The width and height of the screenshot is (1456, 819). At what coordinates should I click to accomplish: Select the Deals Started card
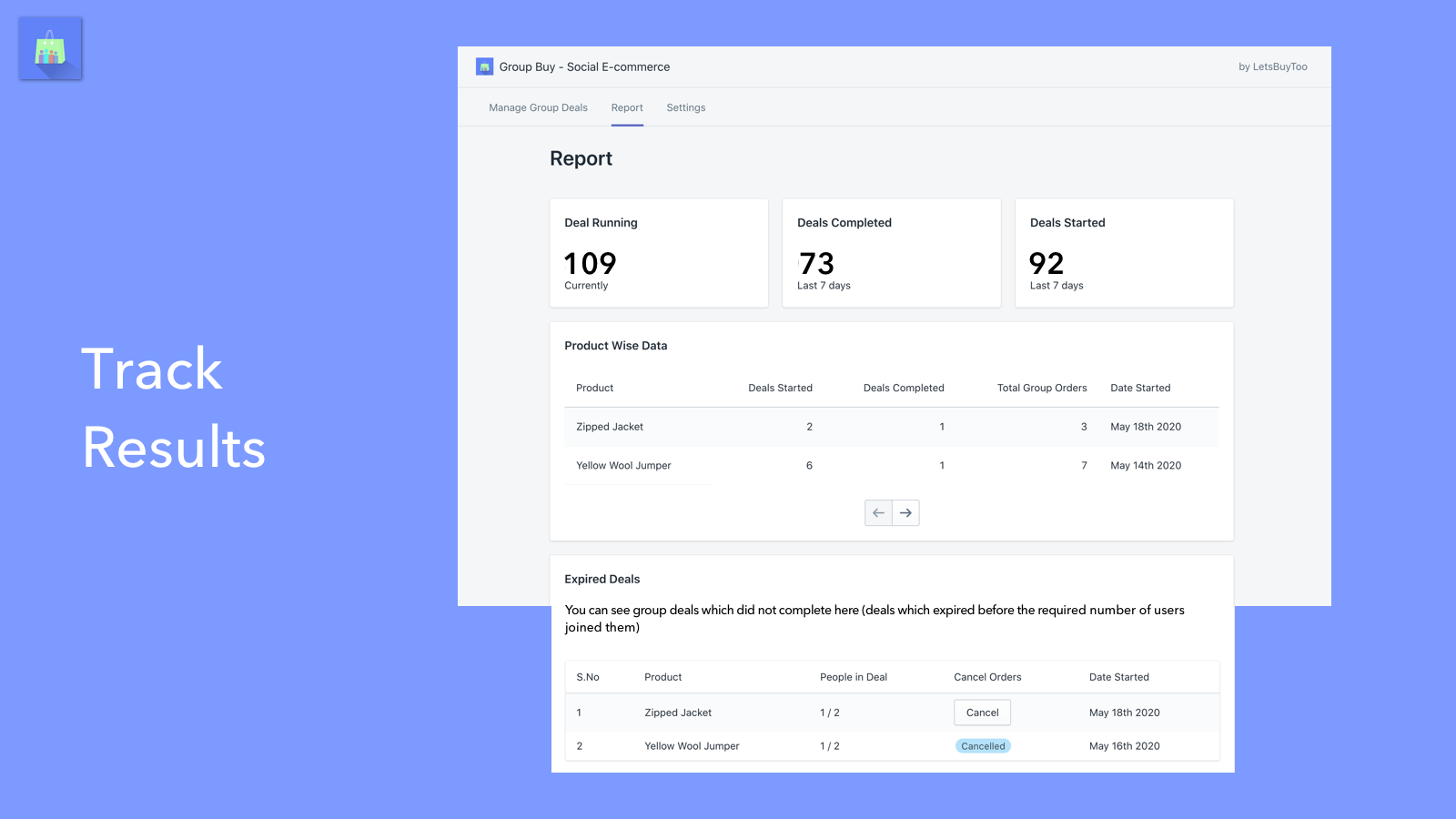pos(1124,253)
